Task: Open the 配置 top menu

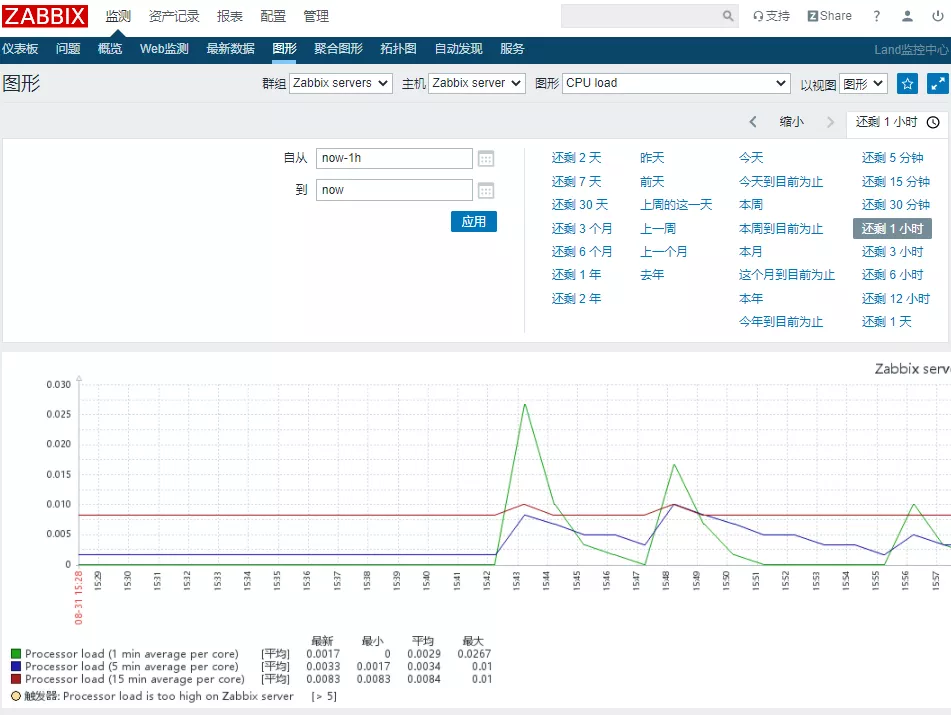Action: (x=273, y=16)
